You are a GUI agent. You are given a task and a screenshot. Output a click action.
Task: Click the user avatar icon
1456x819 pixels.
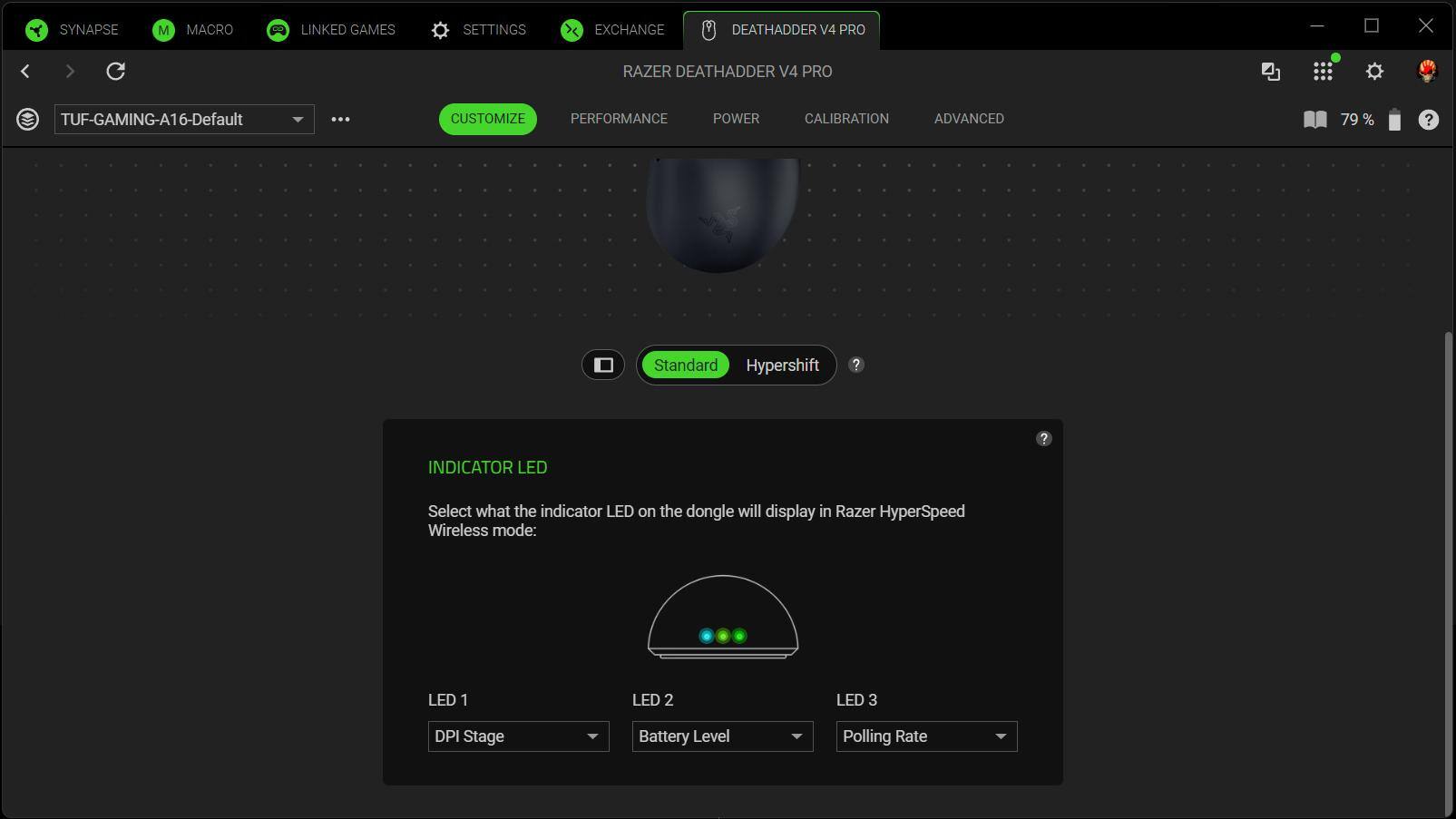[1426, 72]
